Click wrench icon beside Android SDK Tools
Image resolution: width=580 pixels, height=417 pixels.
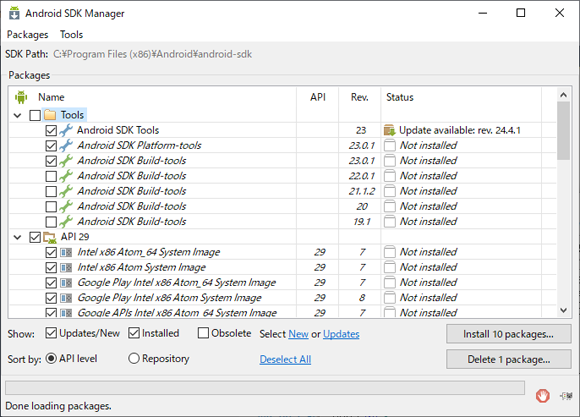click(x=66, y=130)
